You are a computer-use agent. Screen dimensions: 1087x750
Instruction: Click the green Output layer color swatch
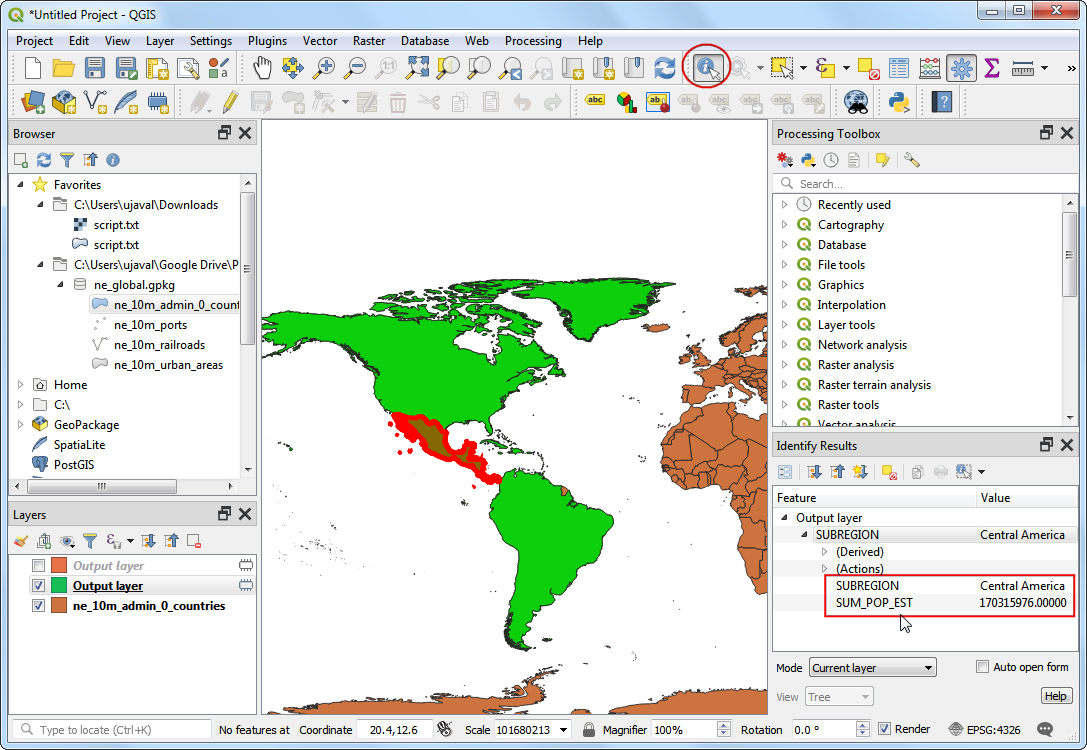(58, 586)
